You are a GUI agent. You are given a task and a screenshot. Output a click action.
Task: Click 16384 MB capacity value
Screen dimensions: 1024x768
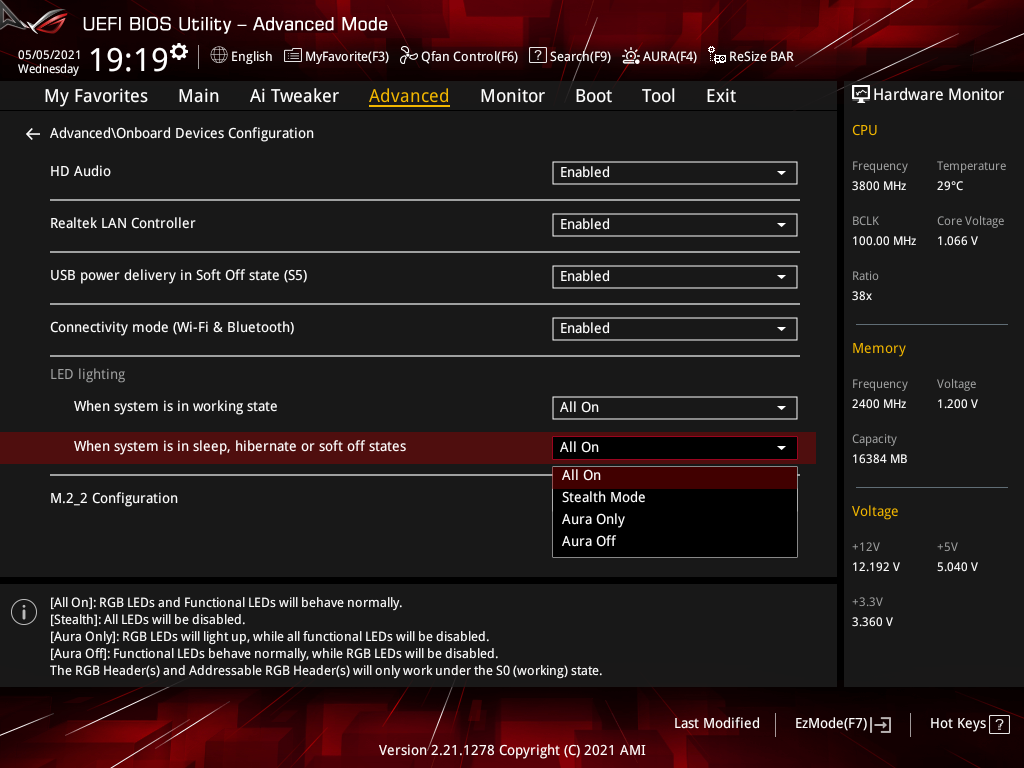[x=879, y=459]
